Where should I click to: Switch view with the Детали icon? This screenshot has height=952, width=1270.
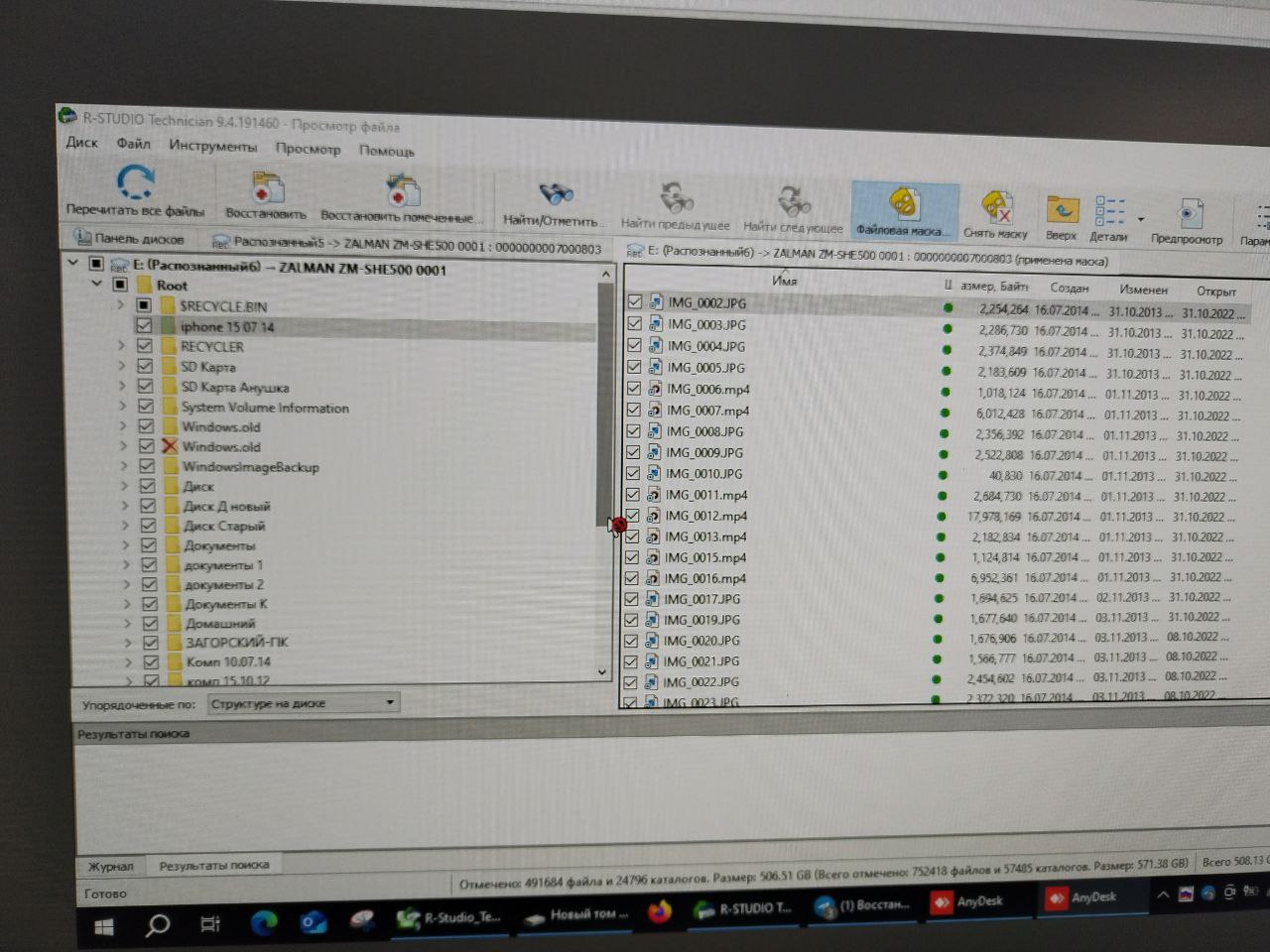point(1108,210)
